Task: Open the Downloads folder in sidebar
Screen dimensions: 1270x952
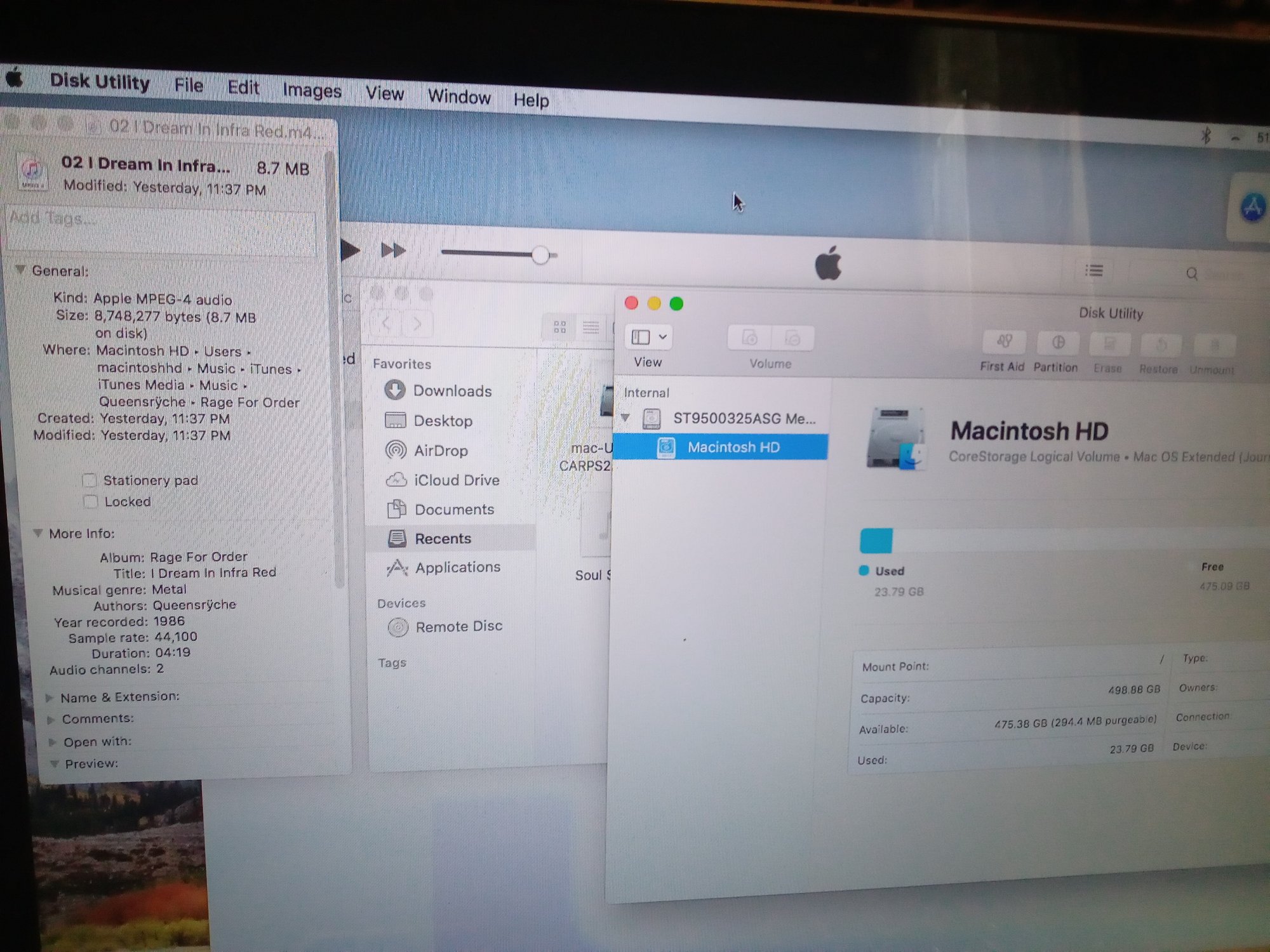Action: (451, 391)
